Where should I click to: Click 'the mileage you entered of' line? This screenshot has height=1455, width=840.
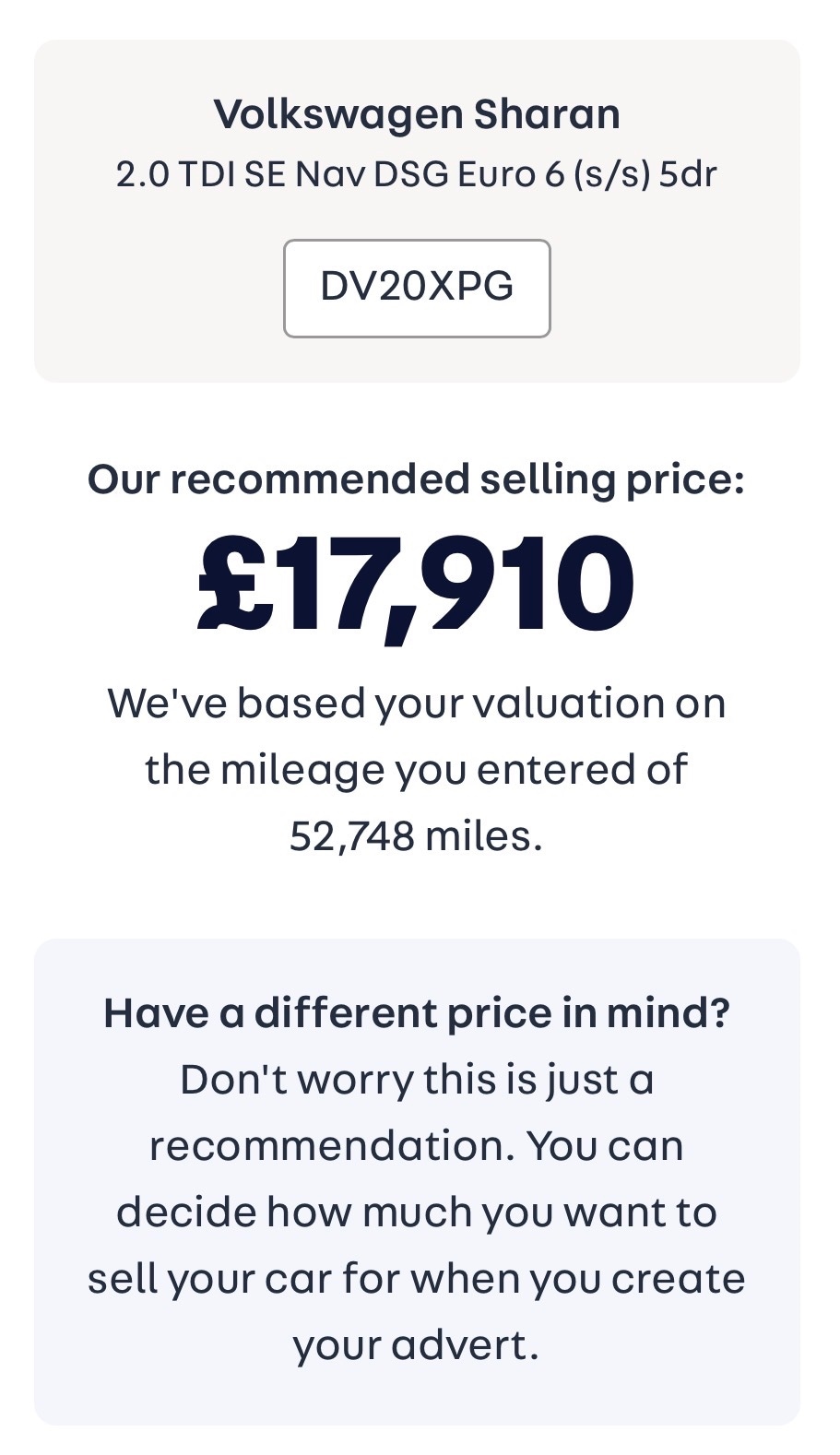417,770
